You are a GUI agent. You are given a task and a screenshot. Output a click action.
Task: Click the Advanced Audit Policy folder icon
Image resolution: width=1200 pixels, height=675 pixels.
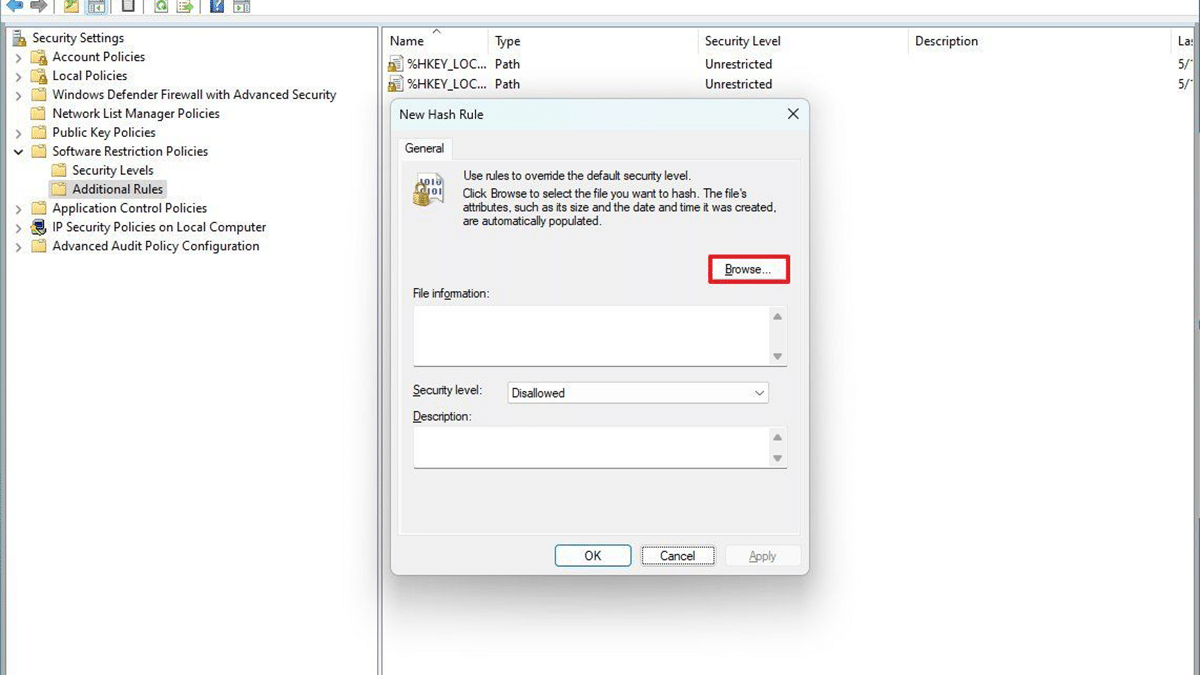39,246
